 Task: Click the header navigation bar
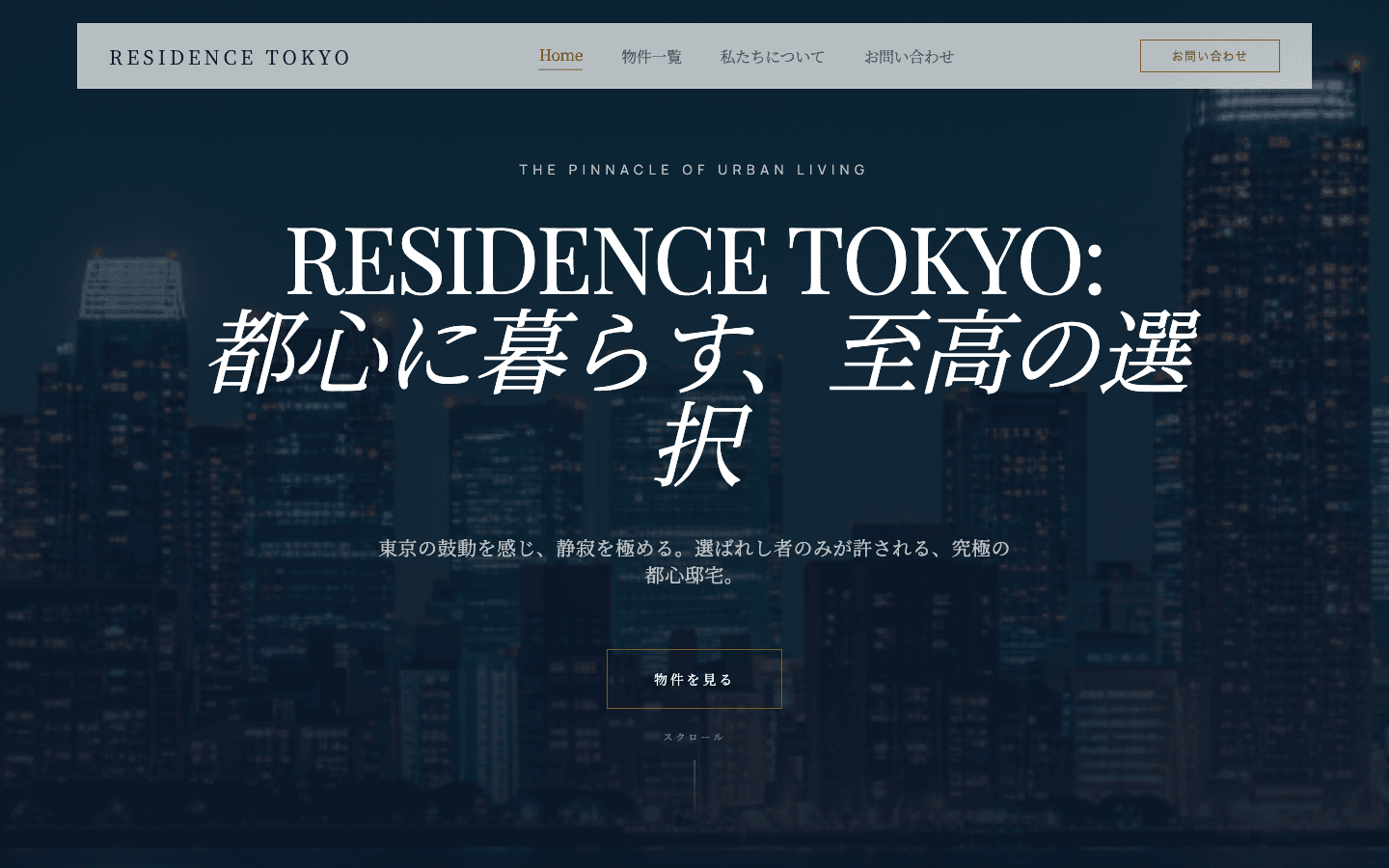pos(694,55)
